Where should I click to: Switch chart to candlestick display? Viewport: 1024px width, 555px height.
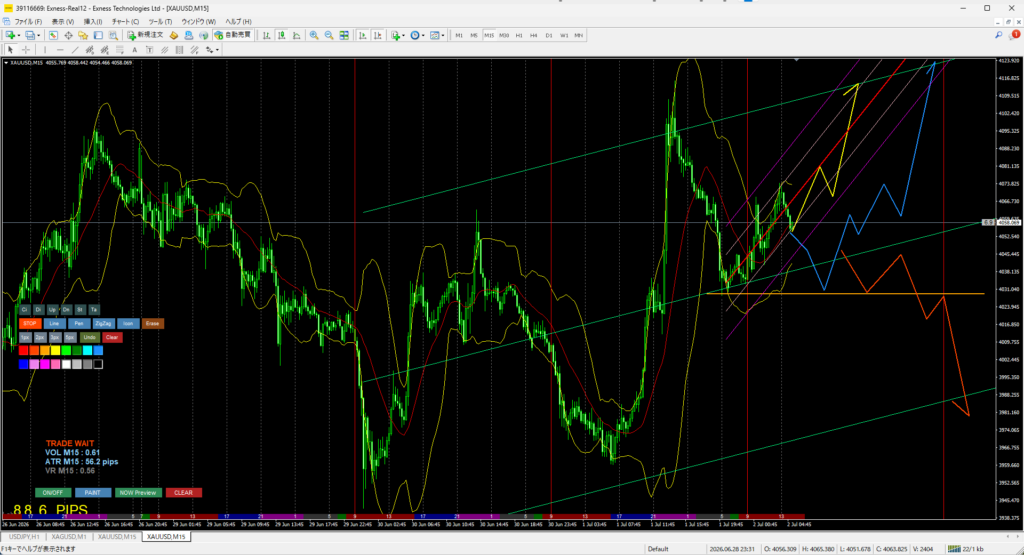pos(281,35)
